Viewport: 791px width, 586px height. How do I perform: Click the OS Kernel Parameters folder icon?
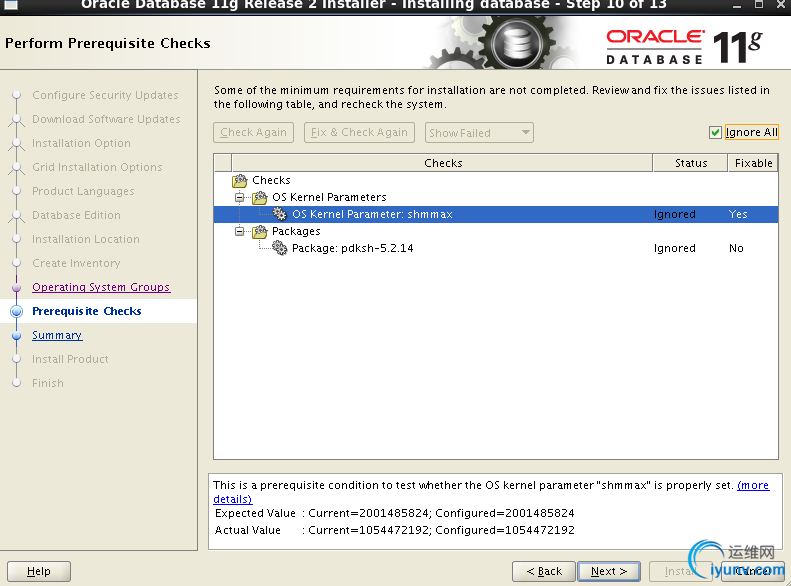tap(260, 197)
